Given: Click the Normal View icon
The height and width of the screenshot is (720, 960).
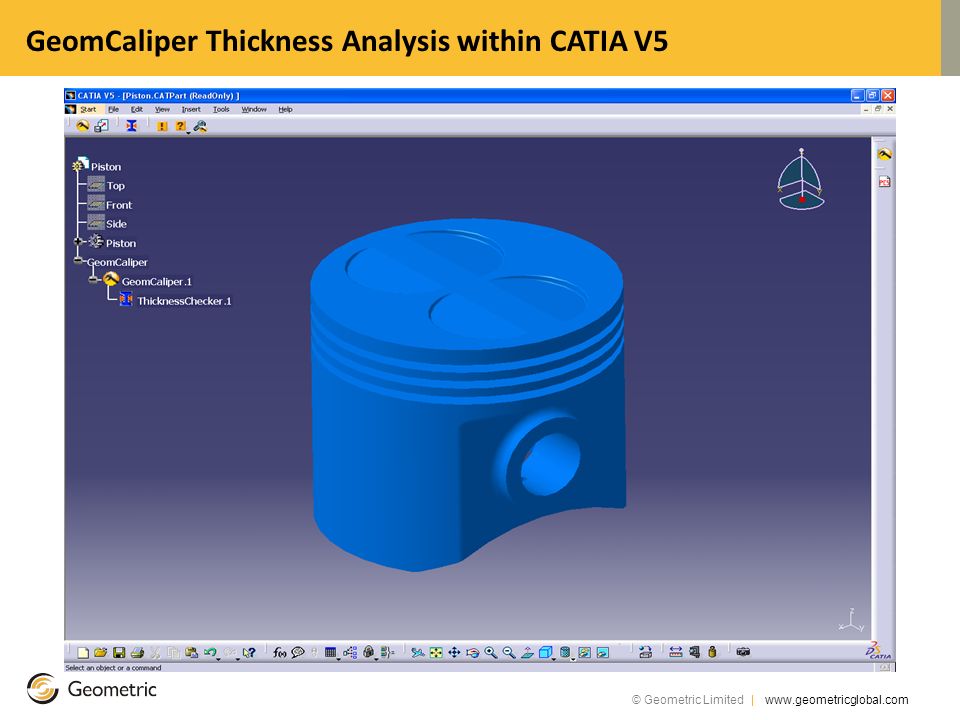Looking at the screenshot, I should (527, 653).
